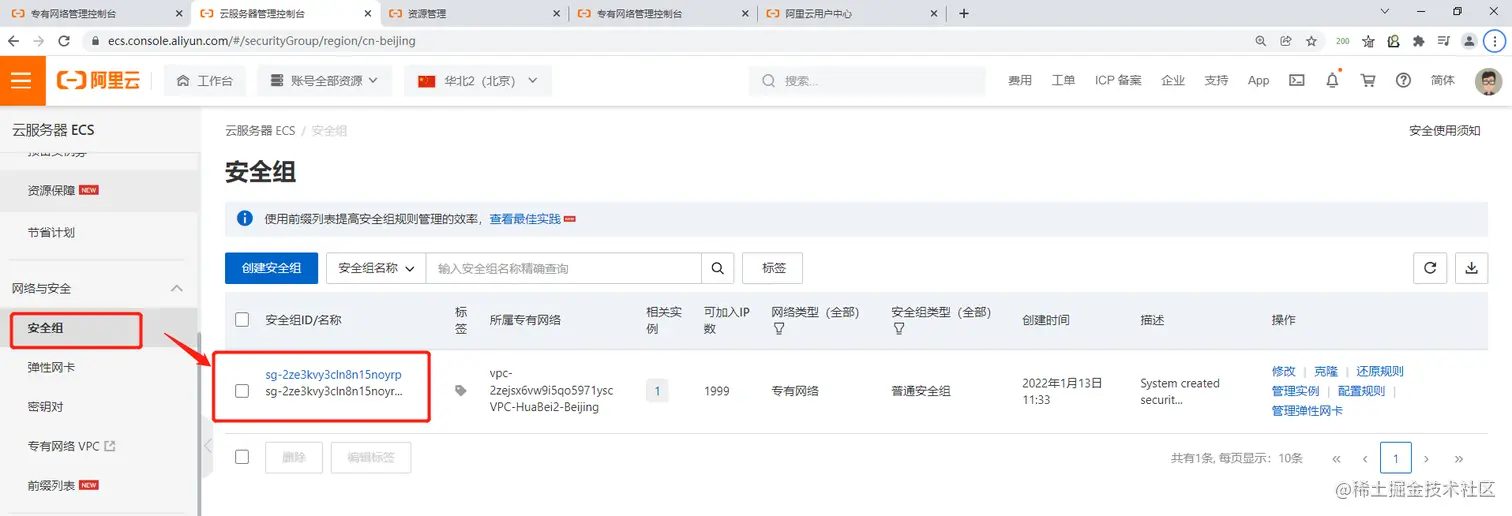Open 密钥对 in the sidebar

coord(46,407)
